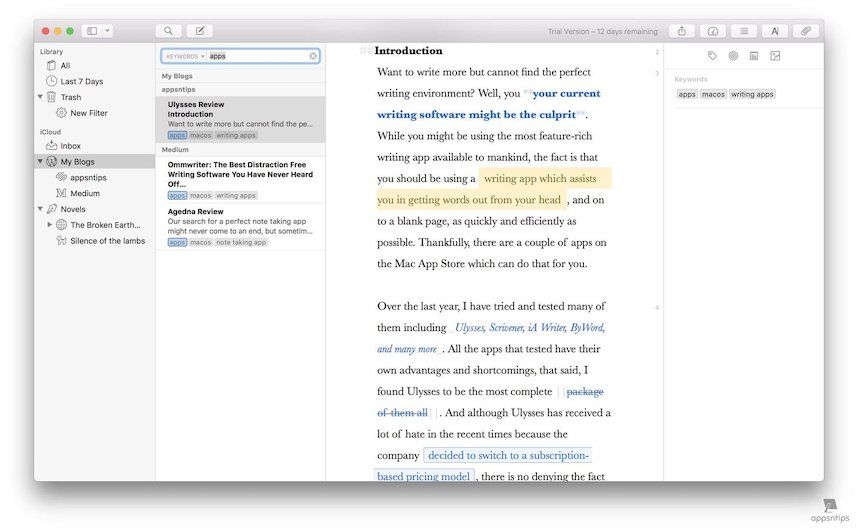Open the view layout dropdown arrow
The height and width of the screenshot is (530, 858).
click(107, 31)
